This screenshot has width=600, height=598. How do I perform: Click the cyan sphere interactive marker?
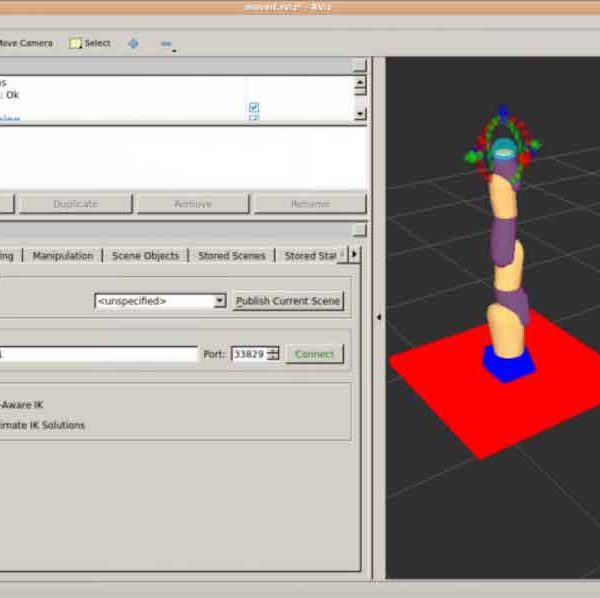504,153
